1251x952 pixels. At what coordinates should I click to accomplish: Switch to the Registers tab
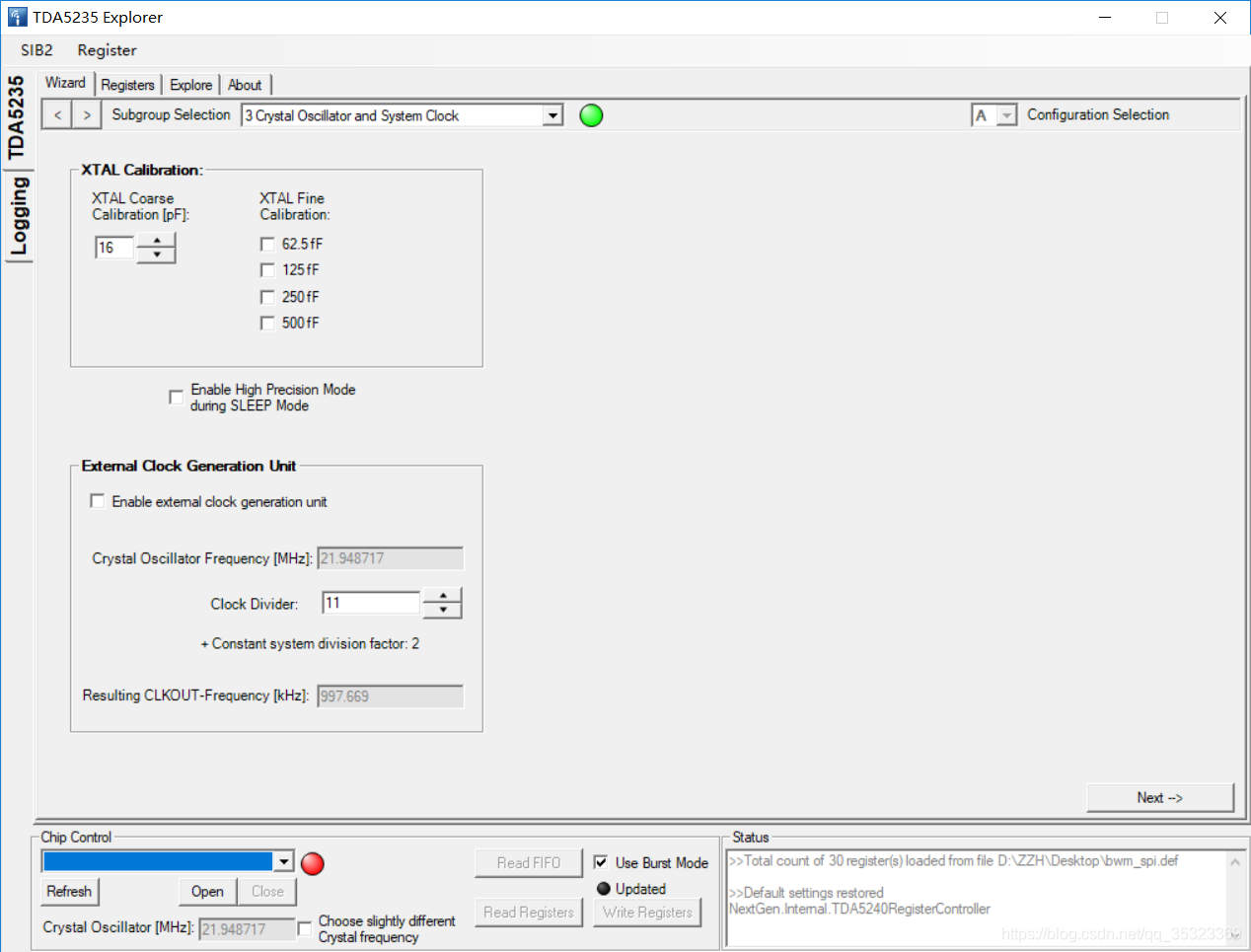pyautogui.click(x=127, y=85)
